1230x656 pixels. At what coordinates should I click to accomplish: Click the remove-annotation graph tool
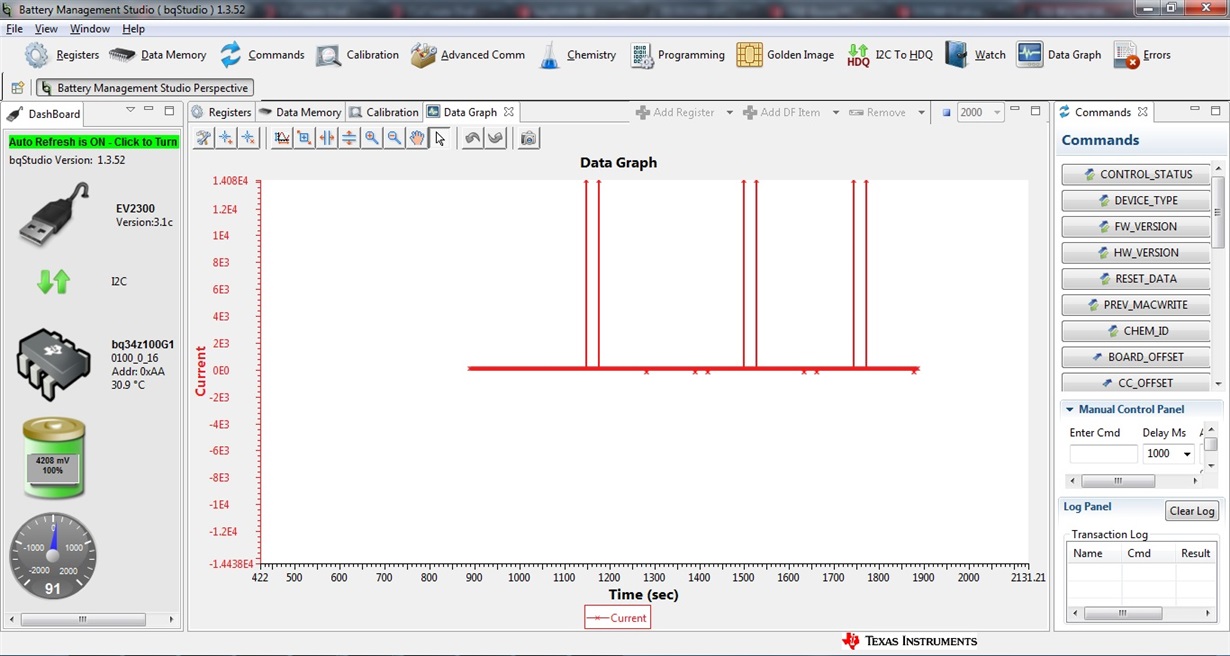tap(248, 138)
